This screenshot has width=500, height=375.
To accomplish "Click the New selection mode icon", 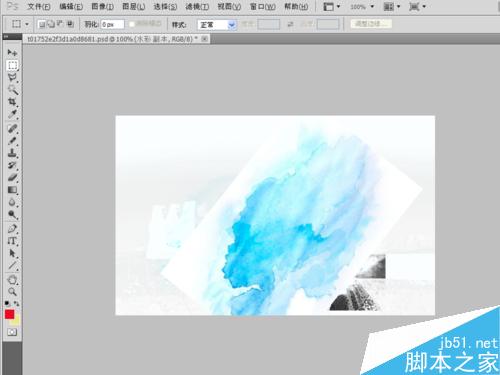I will coord(42,24).
